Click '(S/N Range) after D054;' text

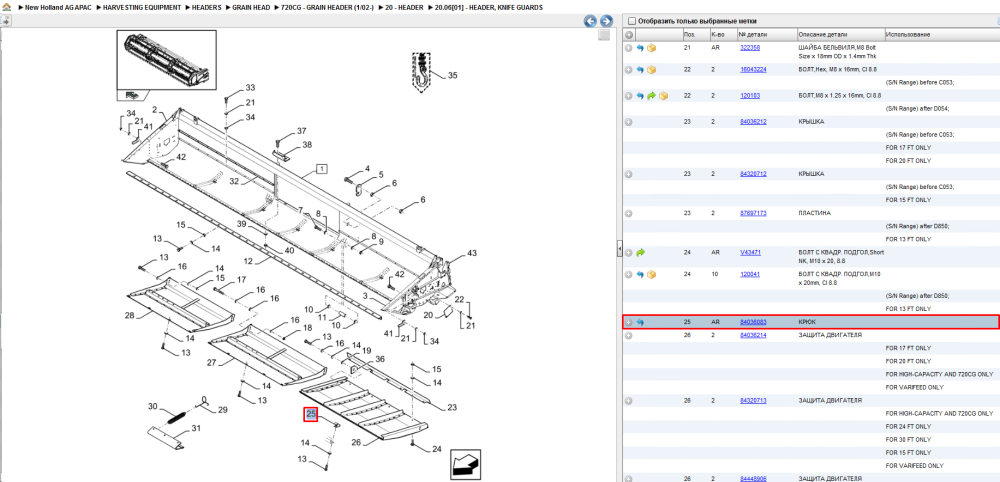(918, 108)
